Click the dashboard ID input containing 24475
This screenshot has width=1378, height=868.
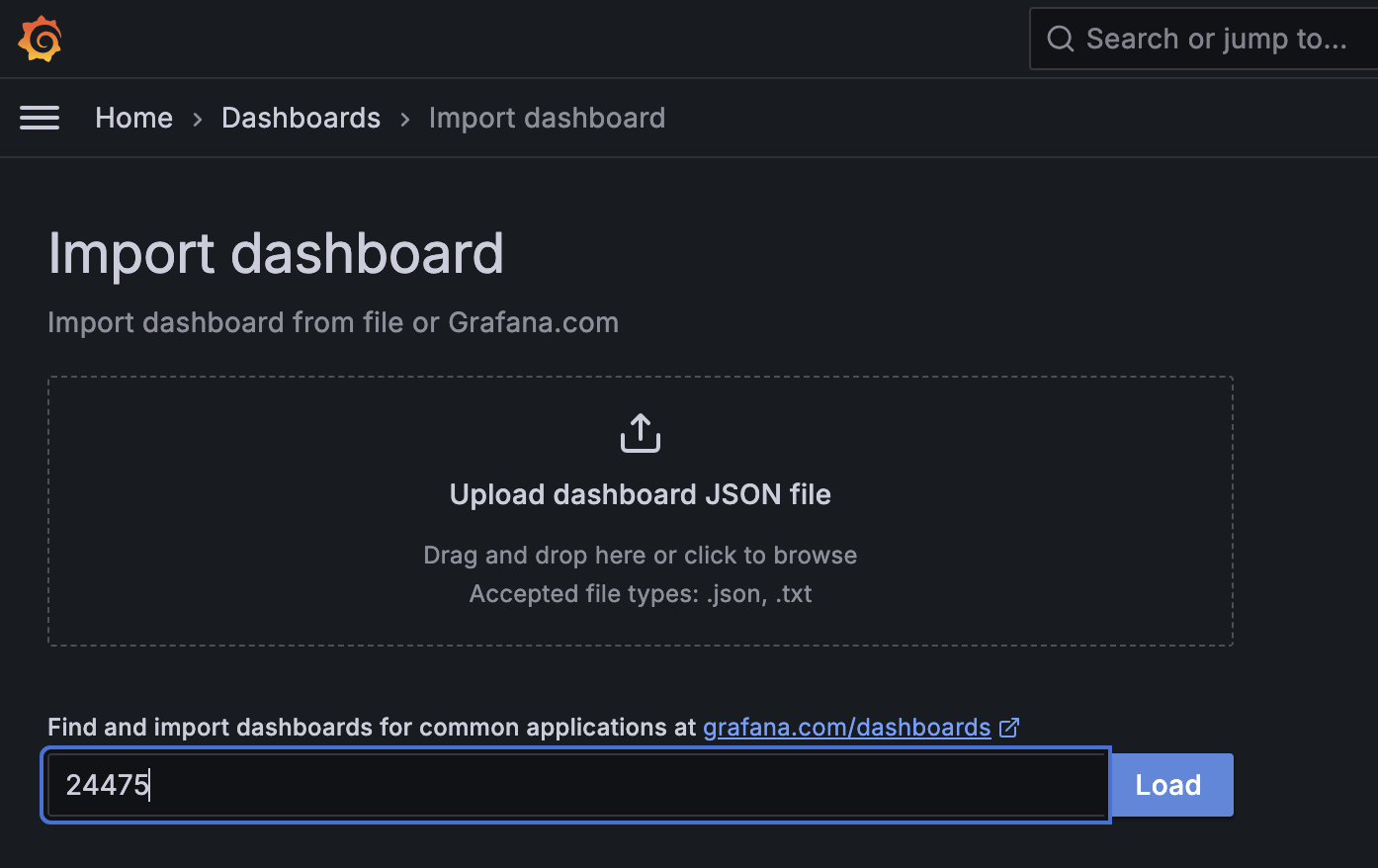(x=577, y=785)
